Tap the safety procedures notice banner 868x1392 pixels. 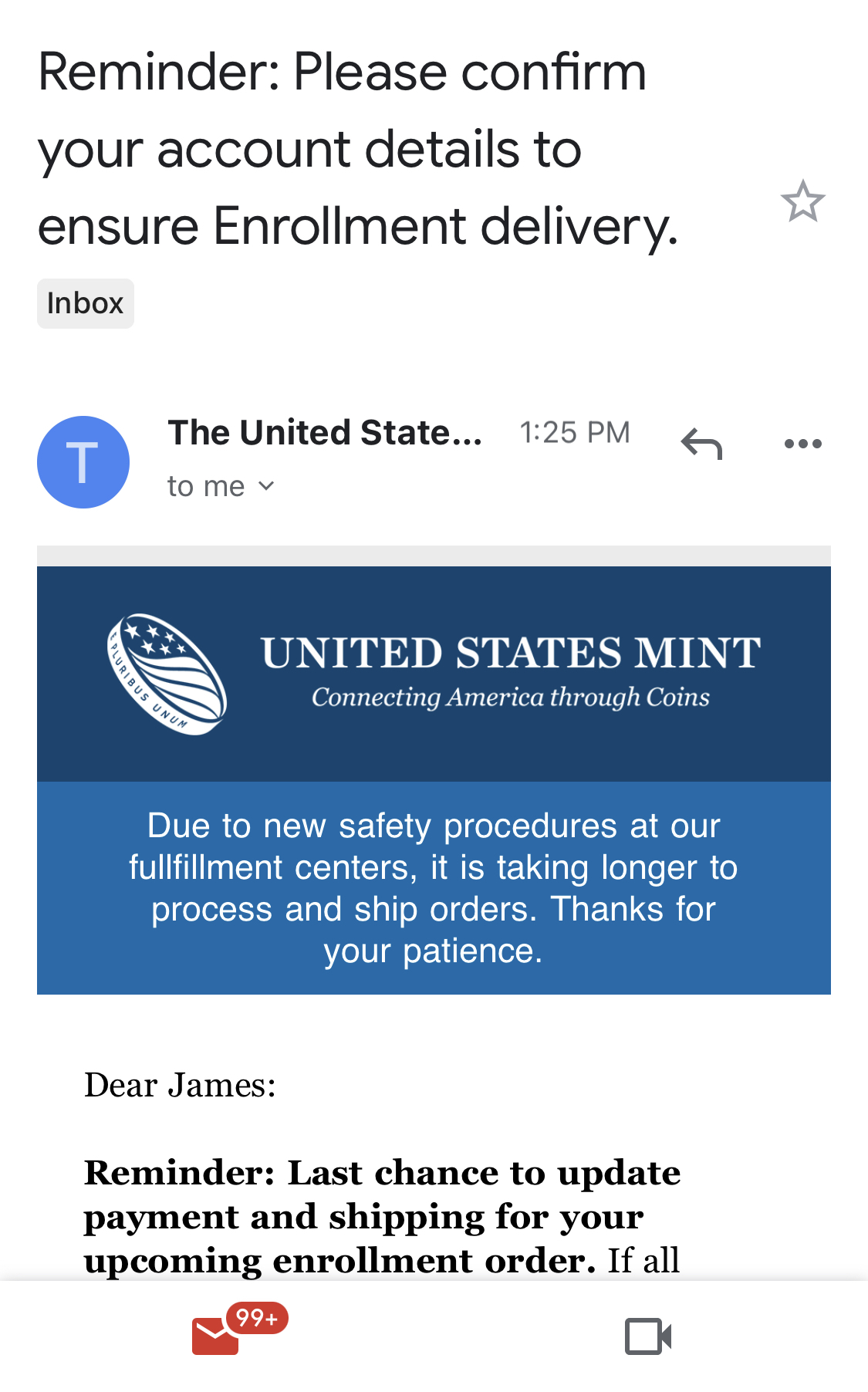434,888
